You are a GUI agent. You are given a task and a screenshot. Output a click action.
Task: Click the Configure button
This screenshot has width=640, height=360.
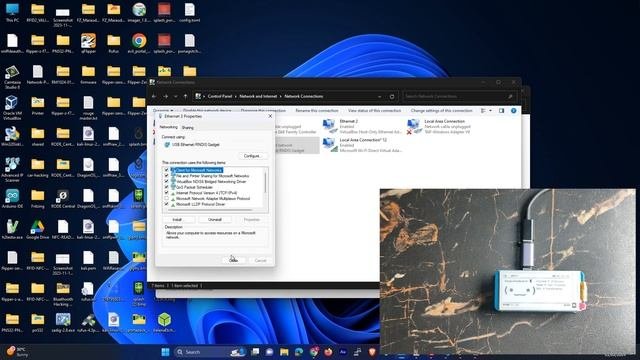(x=252, y=156)
